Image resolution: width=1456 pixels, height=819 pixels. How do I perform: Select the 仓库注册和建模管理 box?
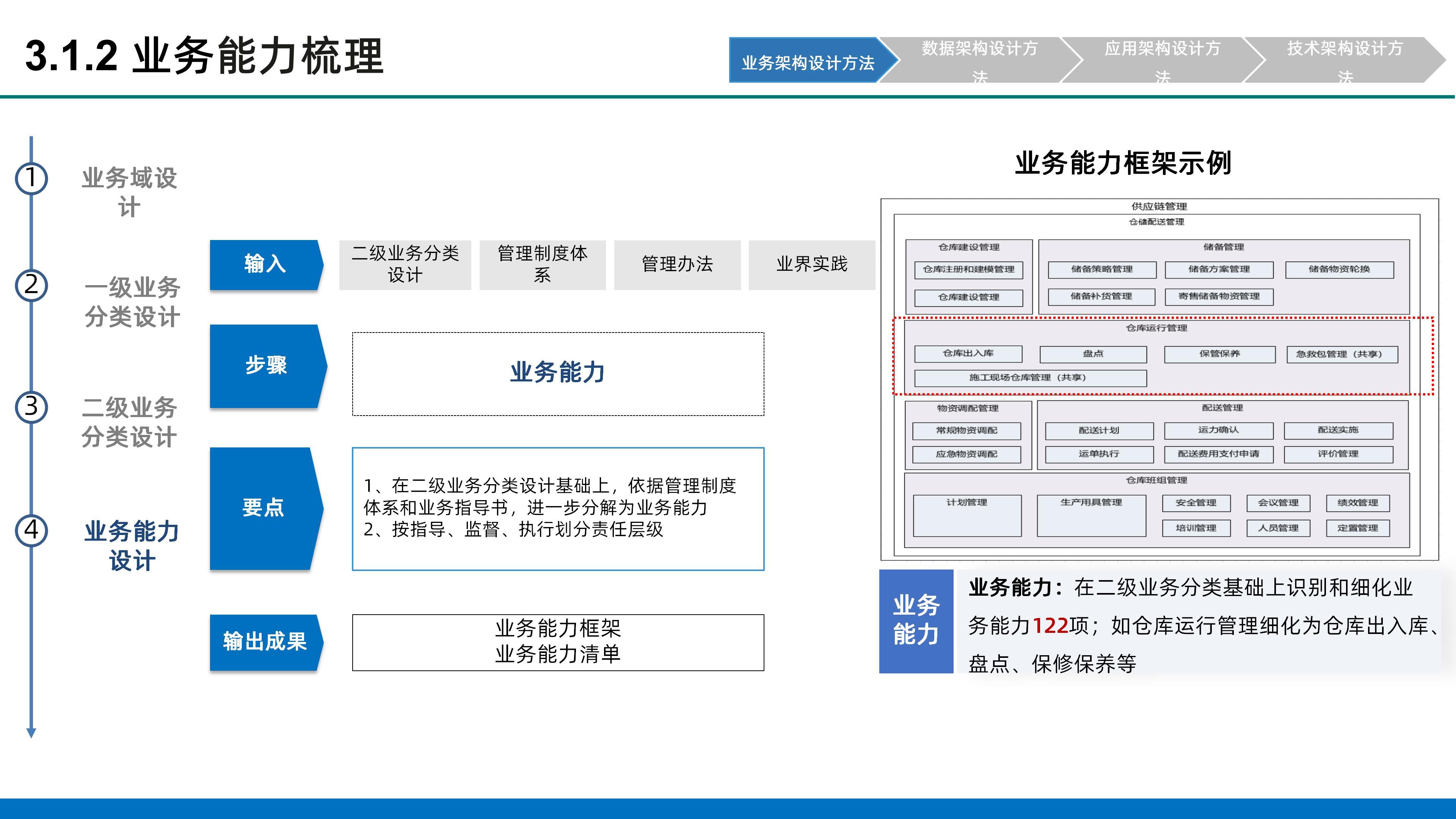point(969,270)
